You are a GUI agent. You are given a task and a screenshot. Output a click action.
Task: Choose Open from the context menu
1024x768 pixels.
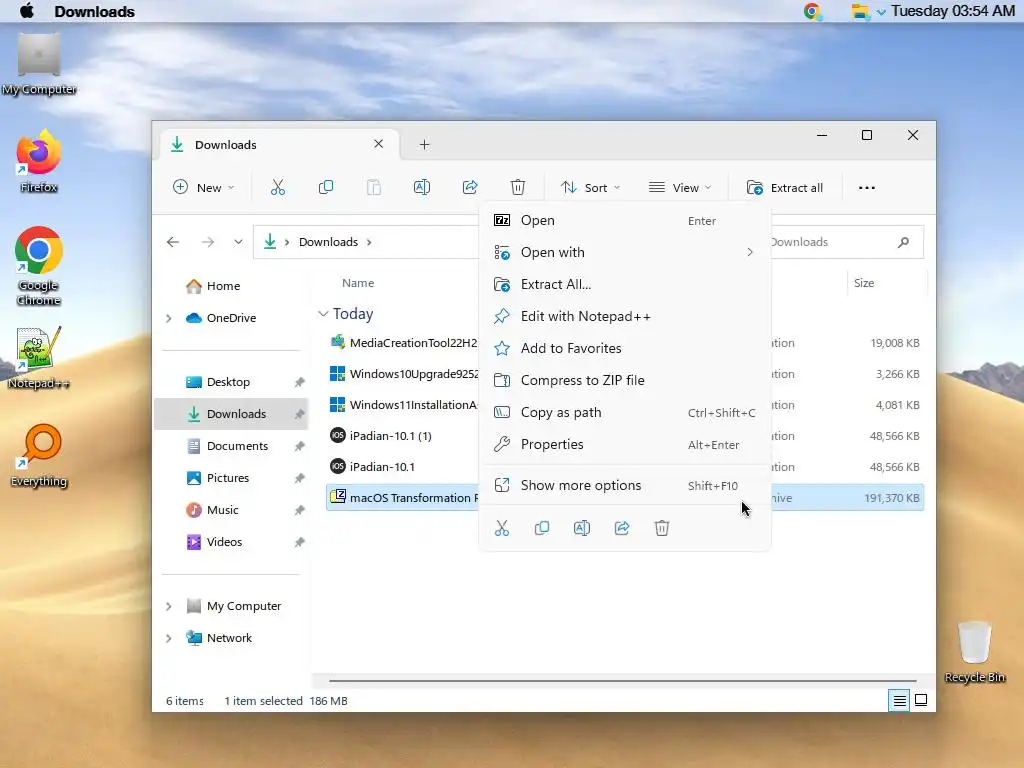point(624,221)
